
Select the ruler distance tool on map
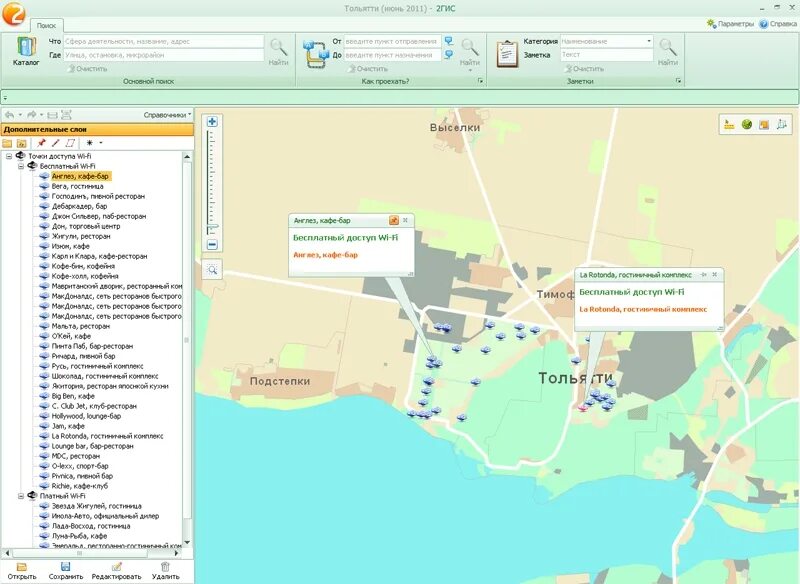click(729, 124)
